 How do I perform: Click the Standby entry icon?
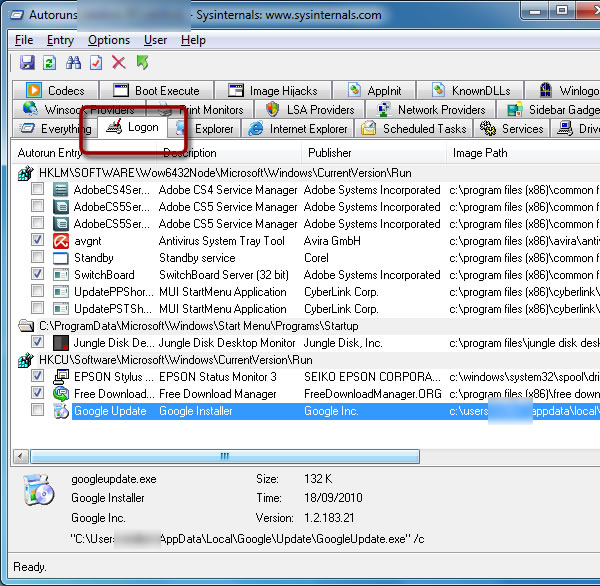pos(61,258)
